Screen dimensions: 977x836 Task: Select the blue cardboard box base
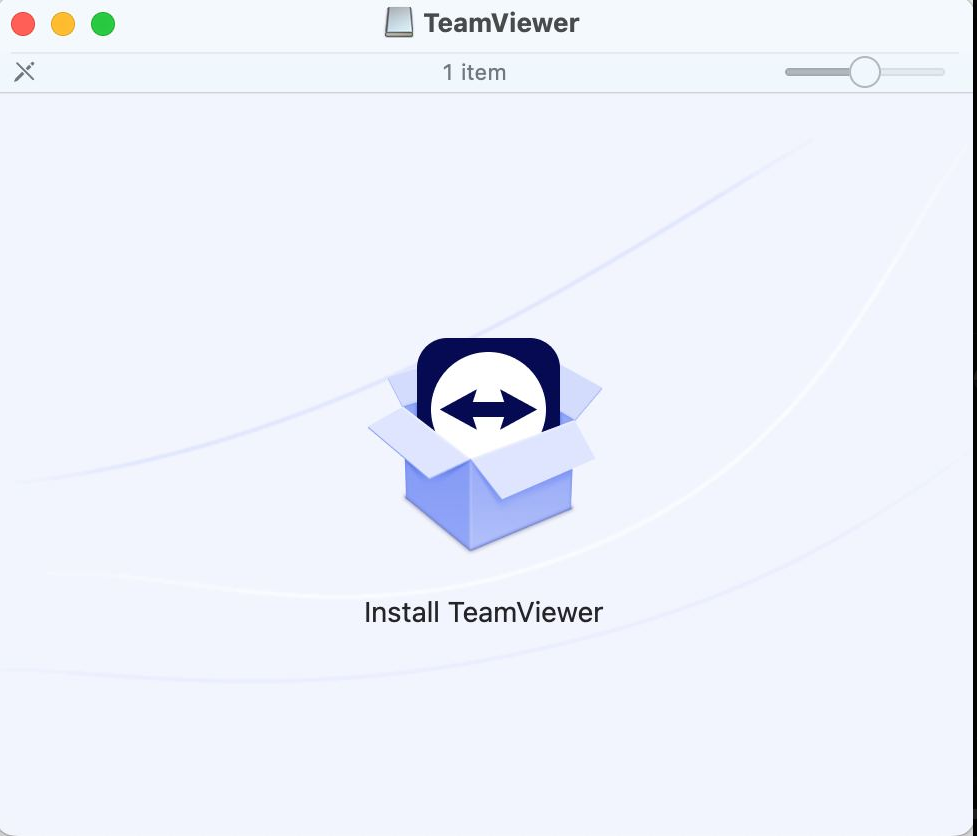488,505
